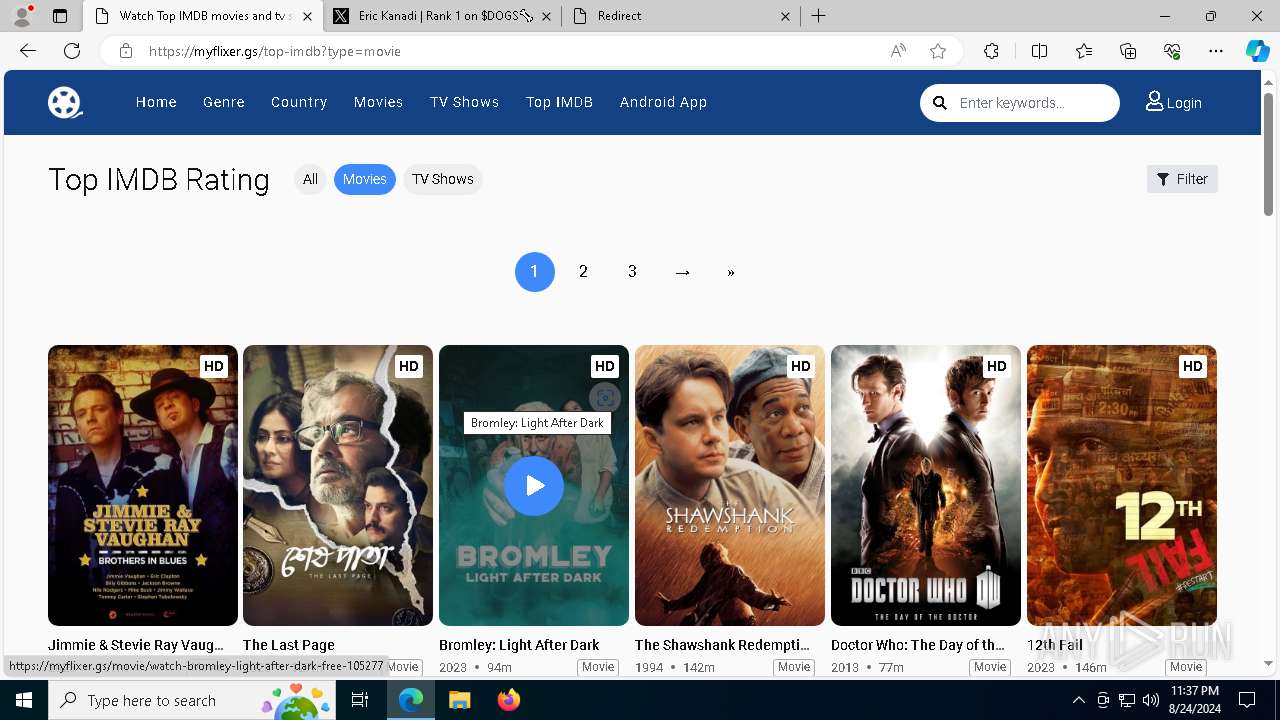Switch to the Redirect tab

click(x=680, y=16)
